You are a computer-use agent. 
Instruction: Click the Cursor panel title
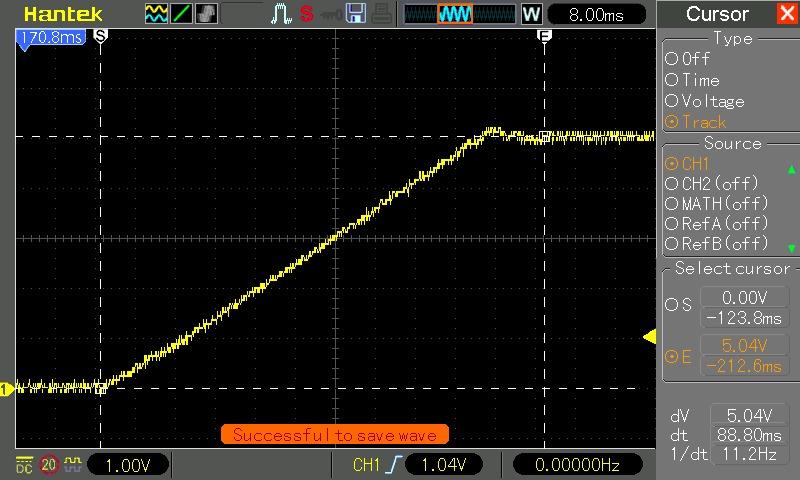717,14
